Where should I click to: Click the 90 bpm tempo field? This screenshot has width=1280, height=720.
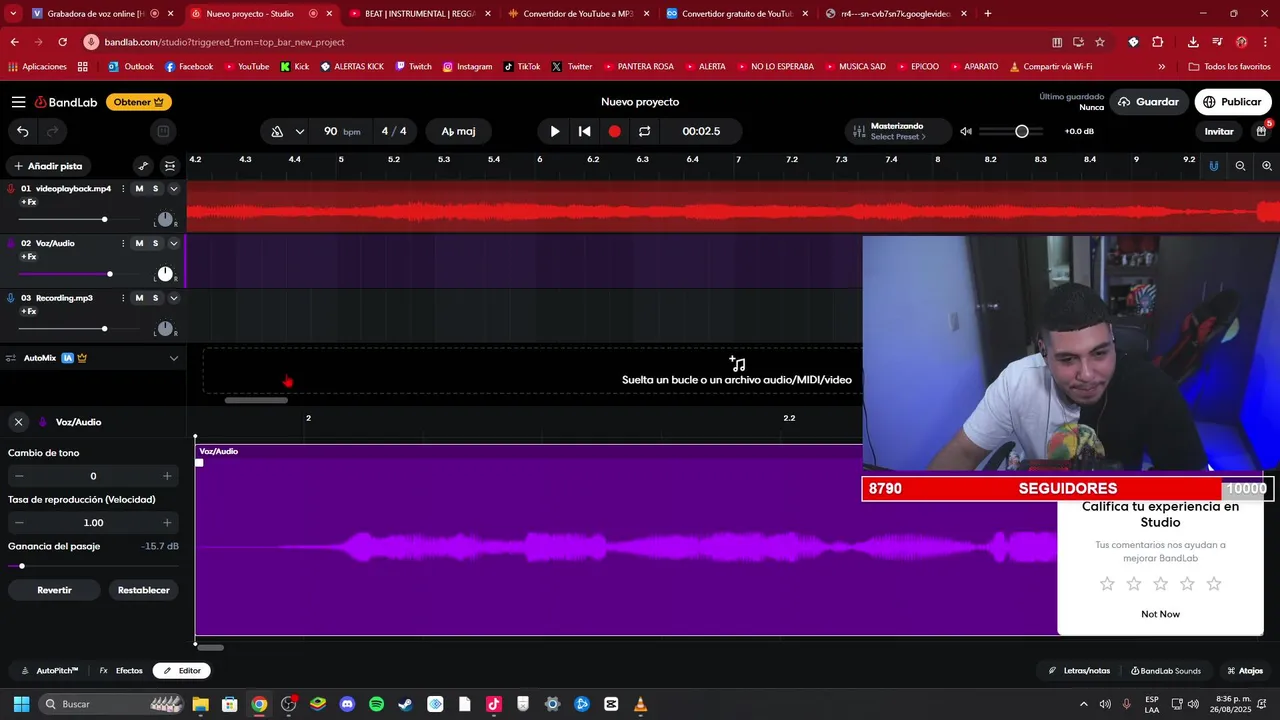pos(342,131)
